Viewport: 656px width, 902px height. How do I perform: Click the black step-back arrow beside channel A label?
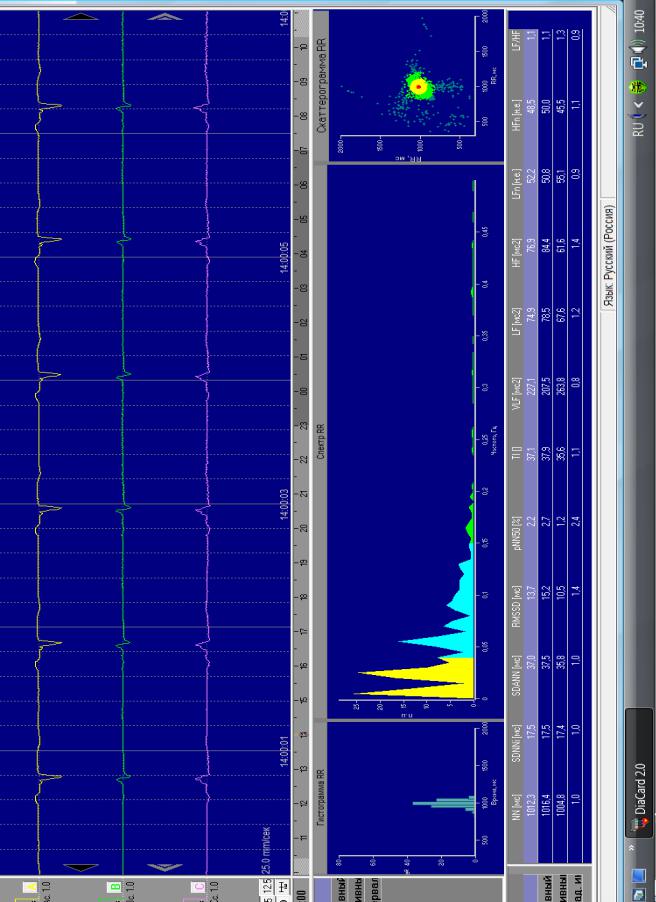point(81,867)
